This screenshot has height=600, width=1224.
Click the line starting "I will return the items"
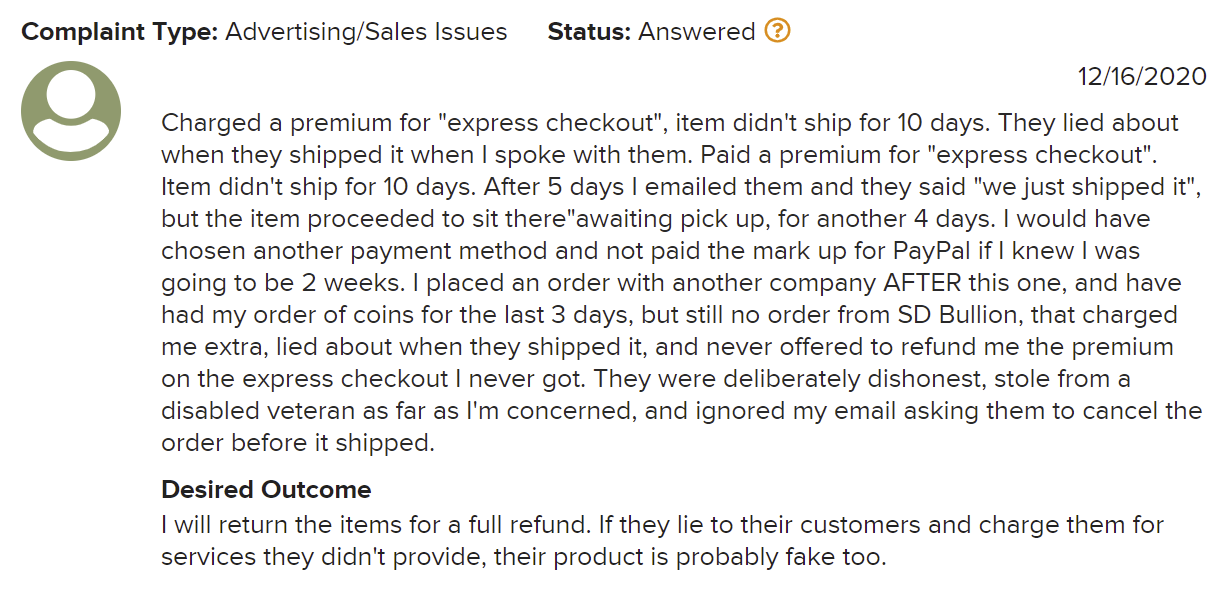pyautogui.click(x=663, y=525)
